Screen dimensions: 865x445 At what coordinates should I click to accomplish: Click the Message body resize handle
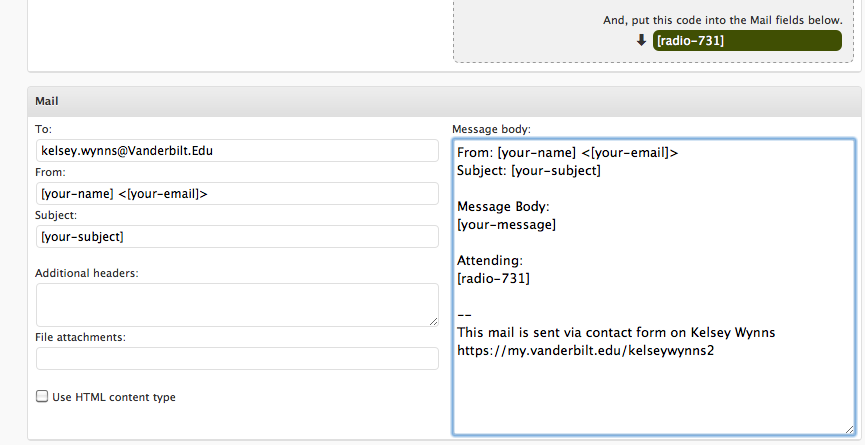pos(849,428)
